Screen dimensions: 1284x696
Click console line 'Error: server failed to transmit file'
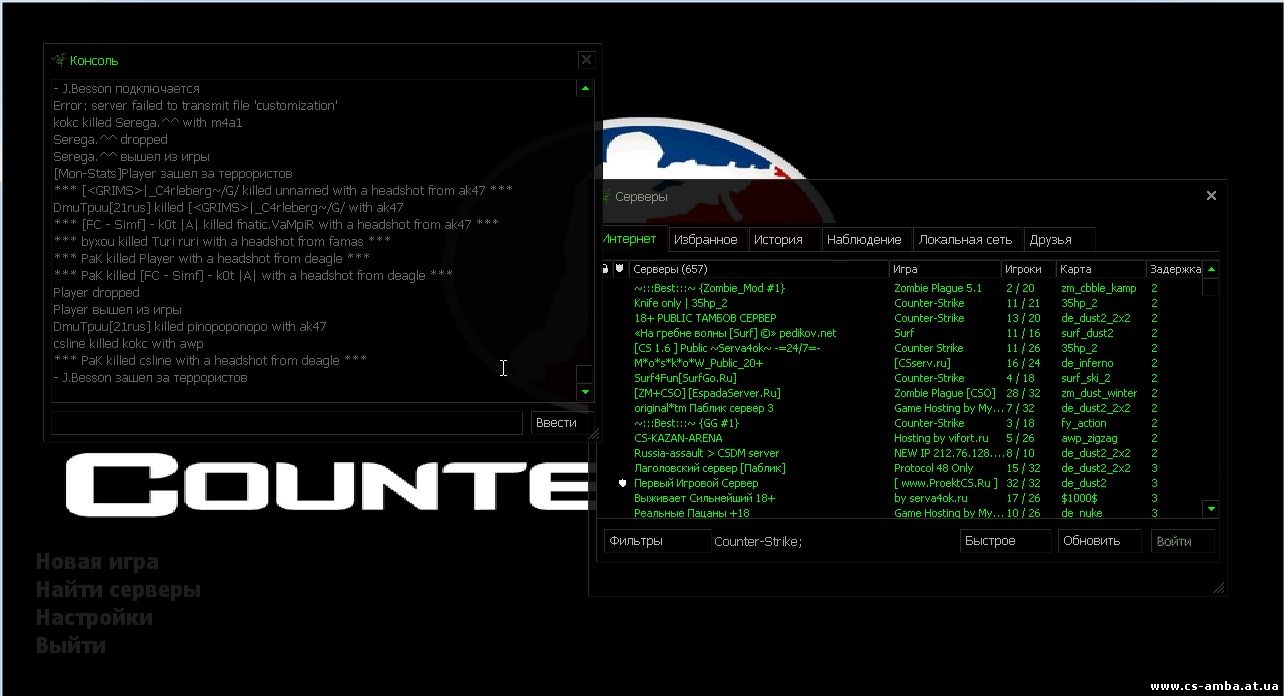click(195, 105)
